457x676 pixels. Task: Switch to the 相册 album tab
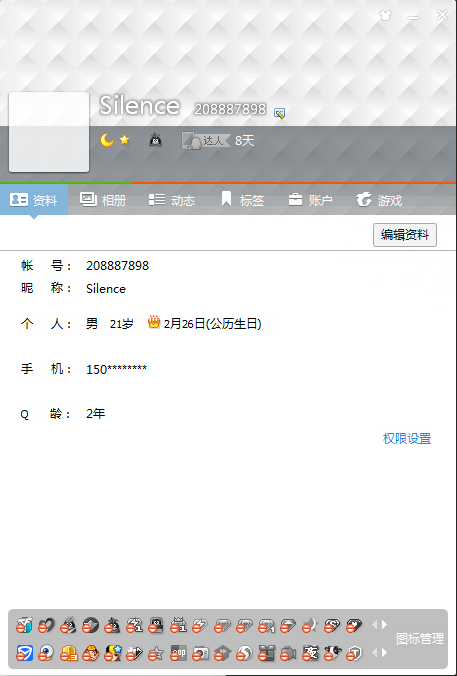103,200
